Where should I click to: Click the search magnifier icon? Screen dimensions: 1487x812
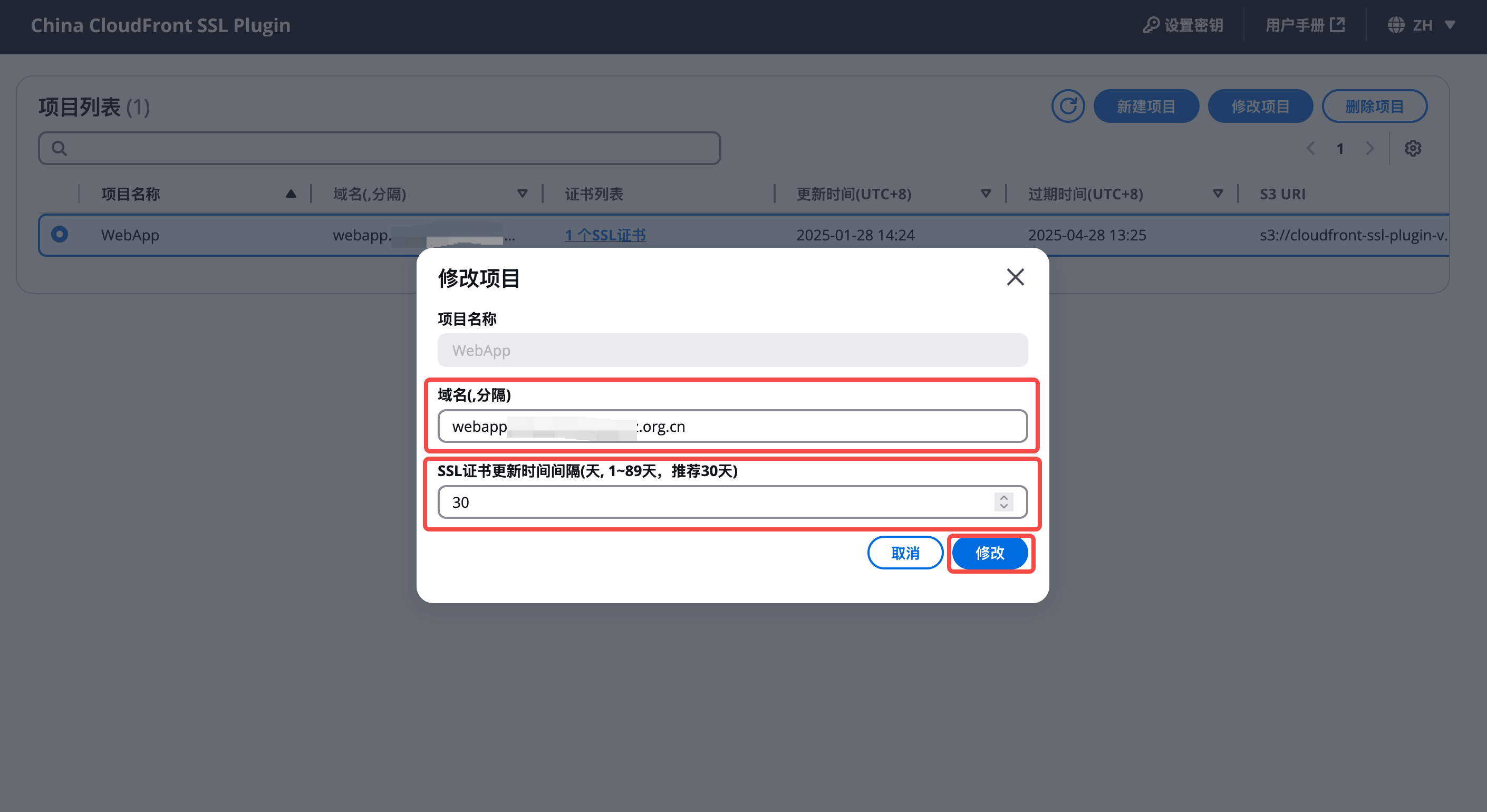(59, 148)
